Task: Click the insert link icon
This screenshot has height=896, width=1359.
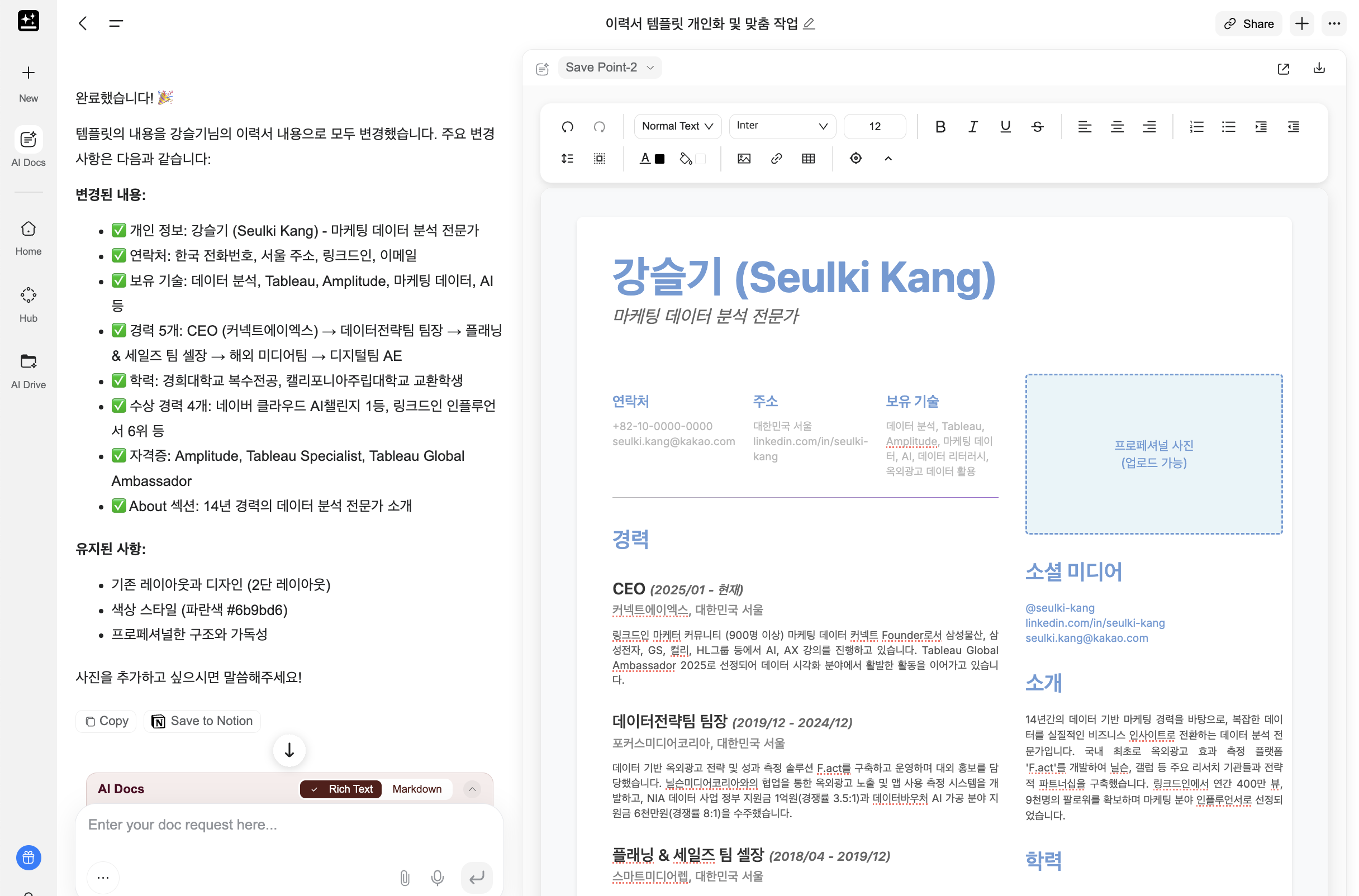Action: 776,158
